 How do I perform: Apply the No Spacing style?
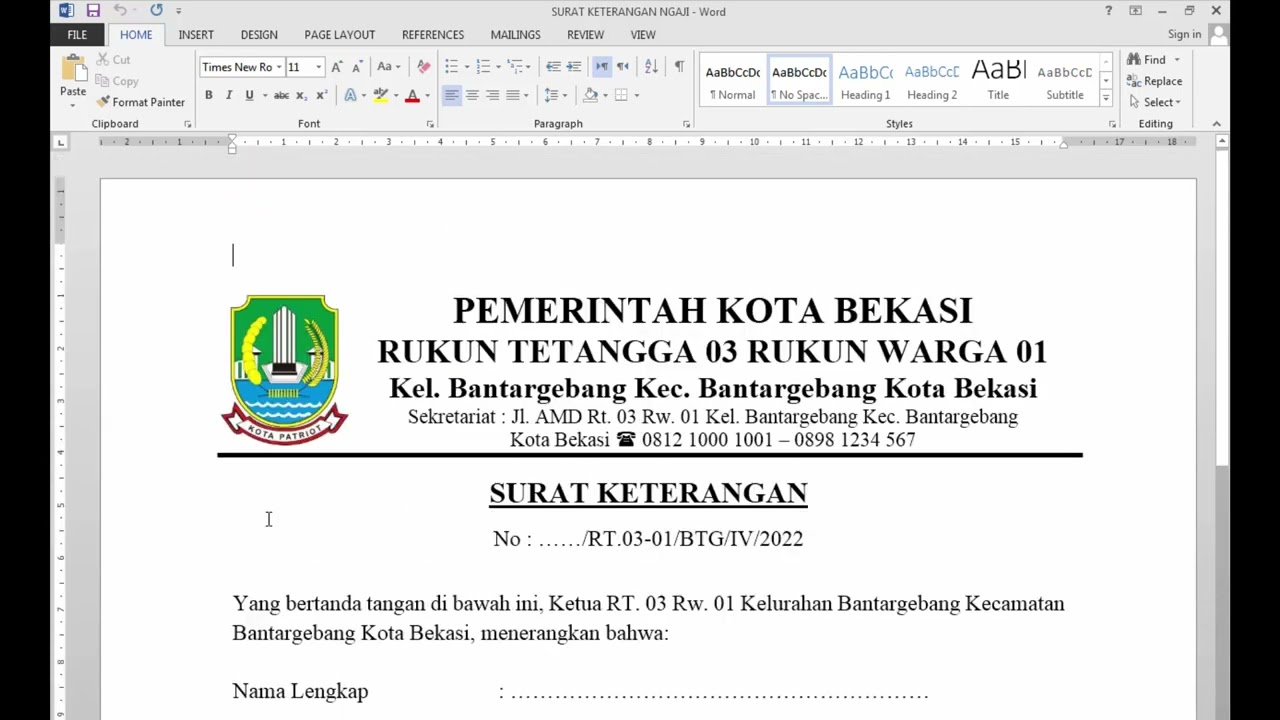pos(799,81)
